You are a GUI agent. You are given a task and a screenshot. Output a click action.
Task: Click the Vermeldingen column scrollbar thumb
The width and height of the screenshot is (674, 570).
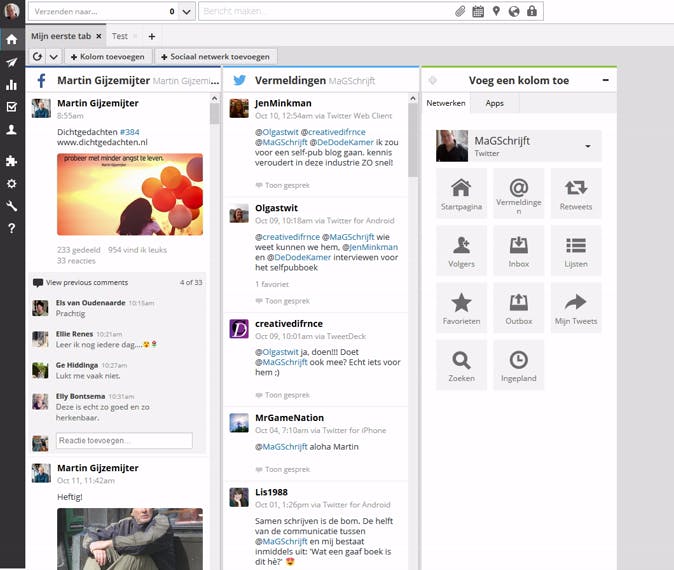pos(413,140)
